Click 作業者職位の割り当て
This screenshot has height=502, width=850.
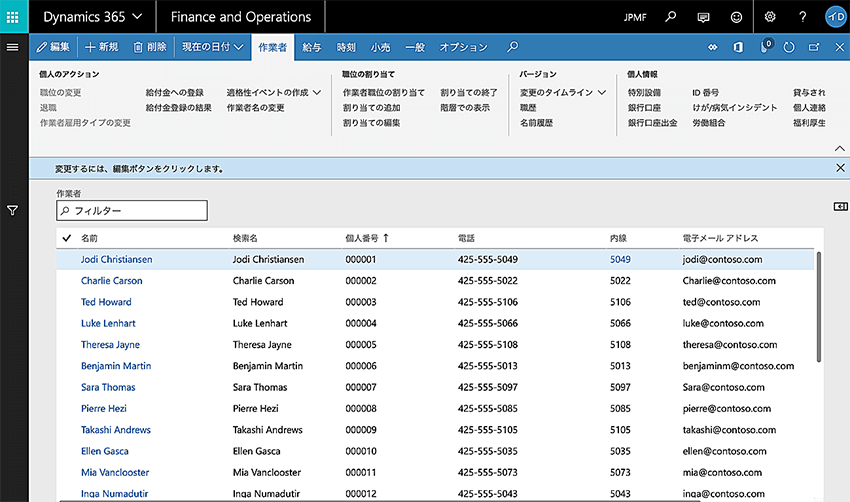point(384,93)
